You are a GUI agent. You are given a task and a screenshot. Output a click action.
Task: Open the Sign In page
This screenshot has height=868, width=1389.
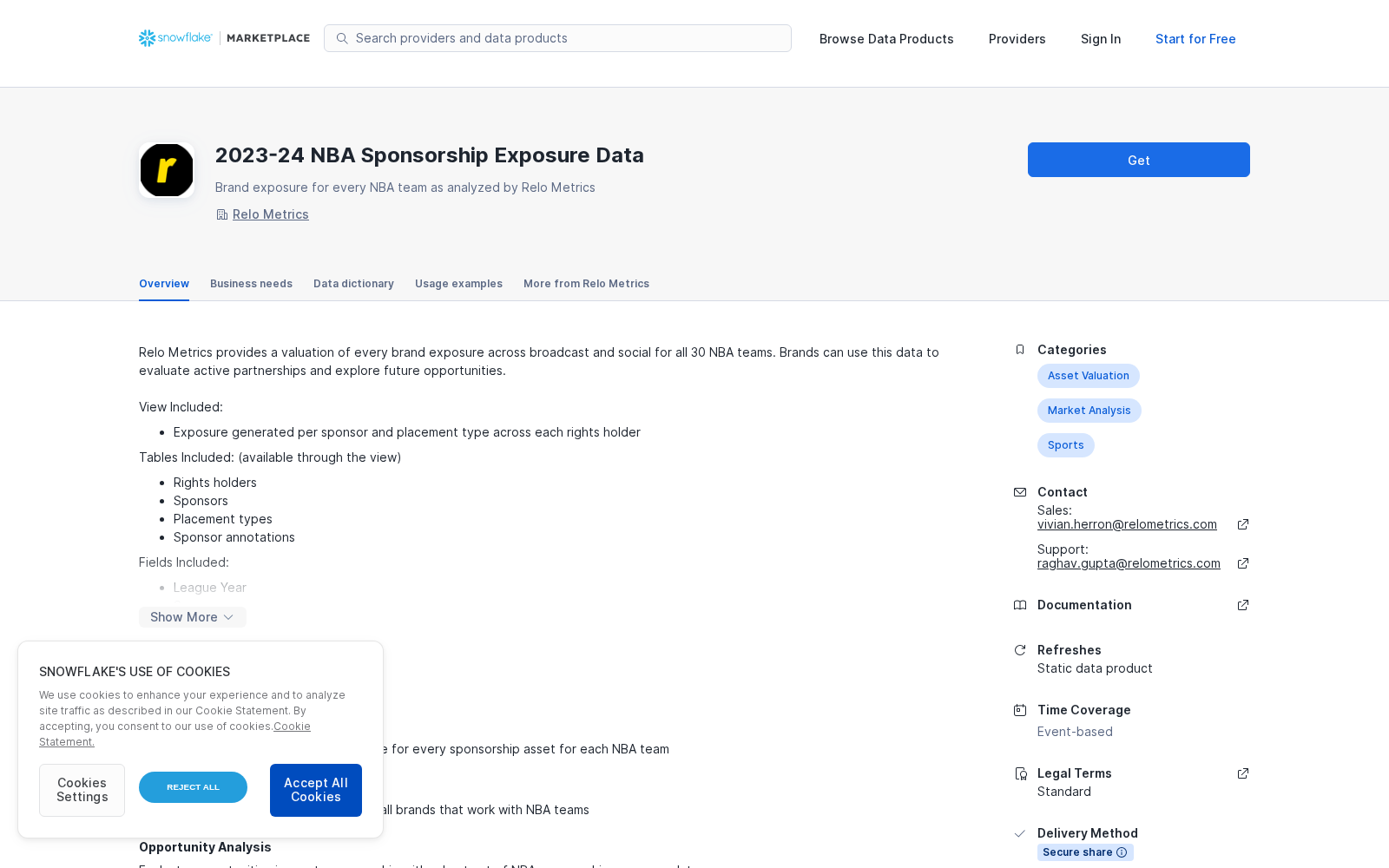(x=1101, y=39)
